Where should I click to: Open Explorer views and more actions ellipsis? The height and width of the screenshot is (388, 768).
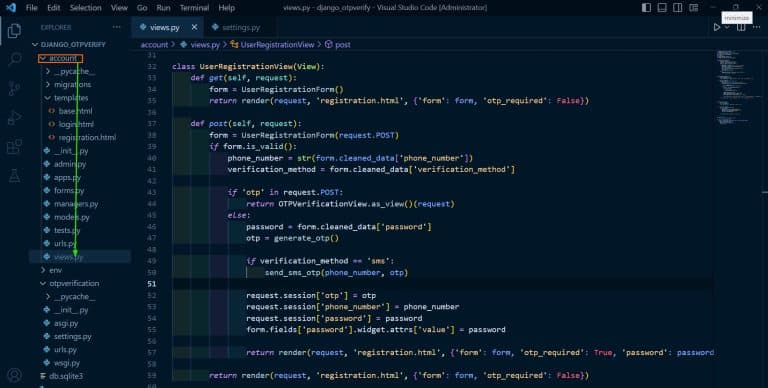click(x=116, y=27)
